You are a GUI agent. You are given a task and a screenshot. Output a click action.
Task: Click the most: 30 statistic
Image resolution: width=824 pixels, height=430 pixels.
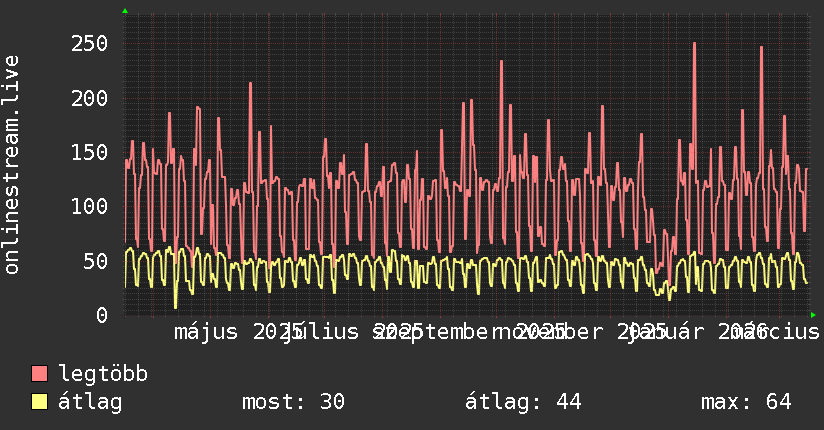click(x=293, y=402)
